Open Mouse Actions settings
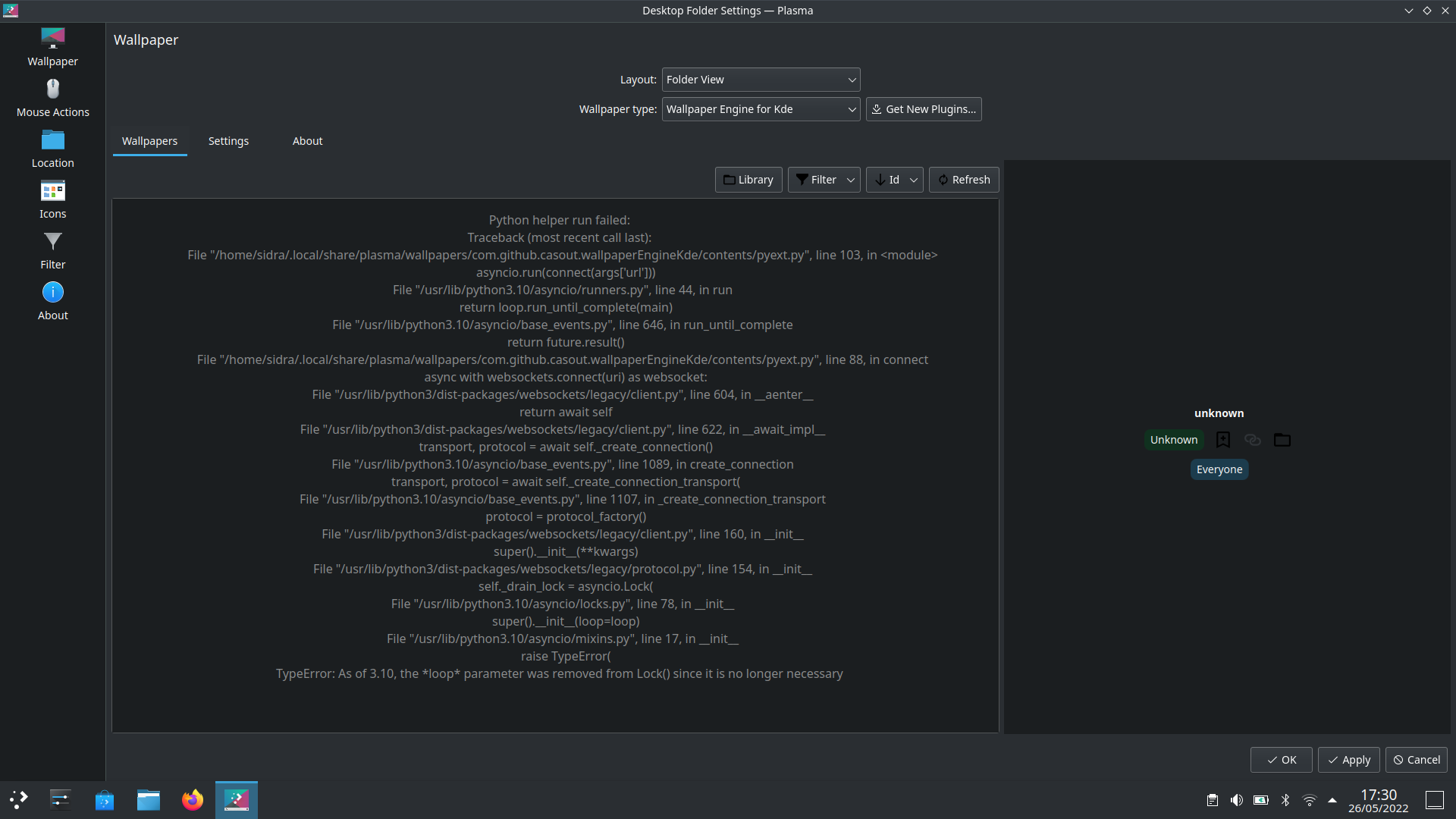Viewport: 1456px width, 819px height. (x=52, y=97)
